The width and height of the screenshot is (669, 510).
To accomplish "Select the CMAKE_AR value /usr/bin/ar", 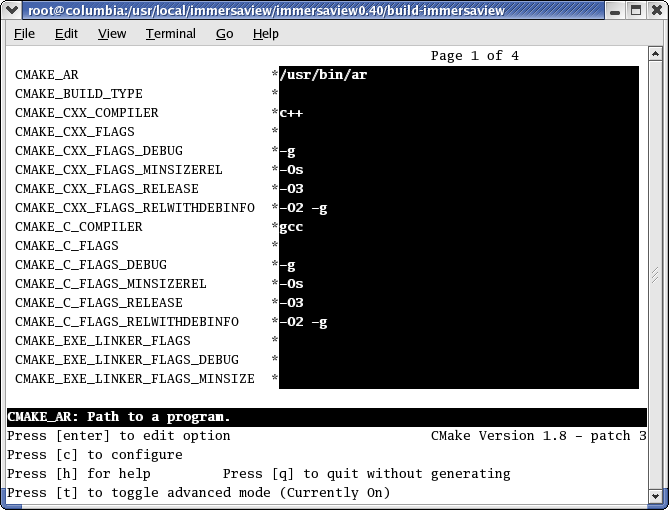I will [323, 75].
